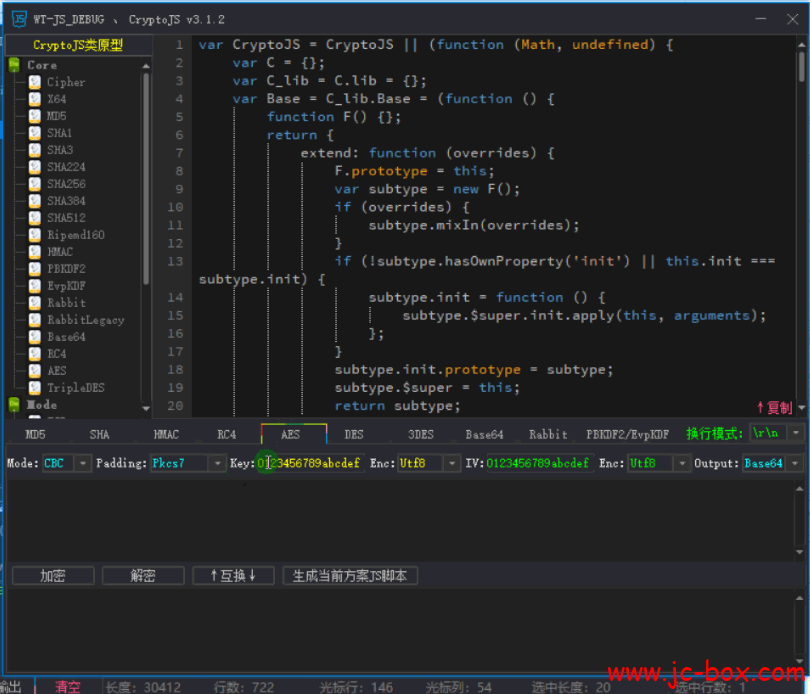Click the Mode folder icon in tree

pyautogui.click(x=15, y=405)
